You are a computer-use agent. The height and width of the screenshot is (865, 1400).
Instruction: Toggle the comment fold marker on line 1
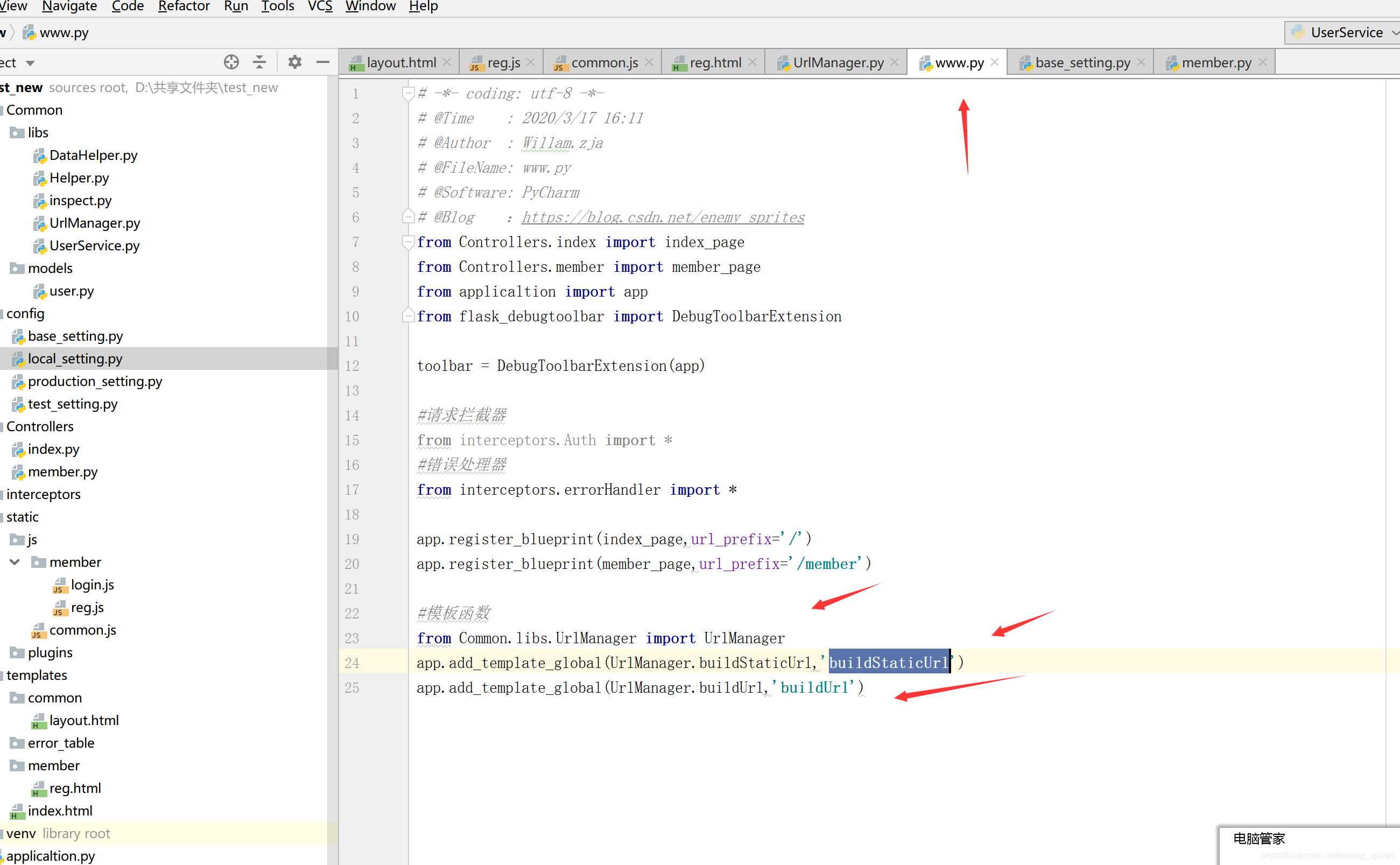[408, 93]
